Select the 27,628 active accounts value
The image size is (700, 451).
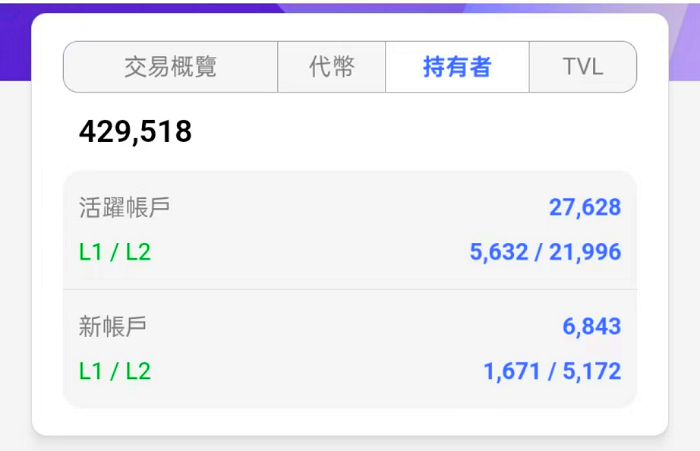pyautogui.click(x=584, y=207)
